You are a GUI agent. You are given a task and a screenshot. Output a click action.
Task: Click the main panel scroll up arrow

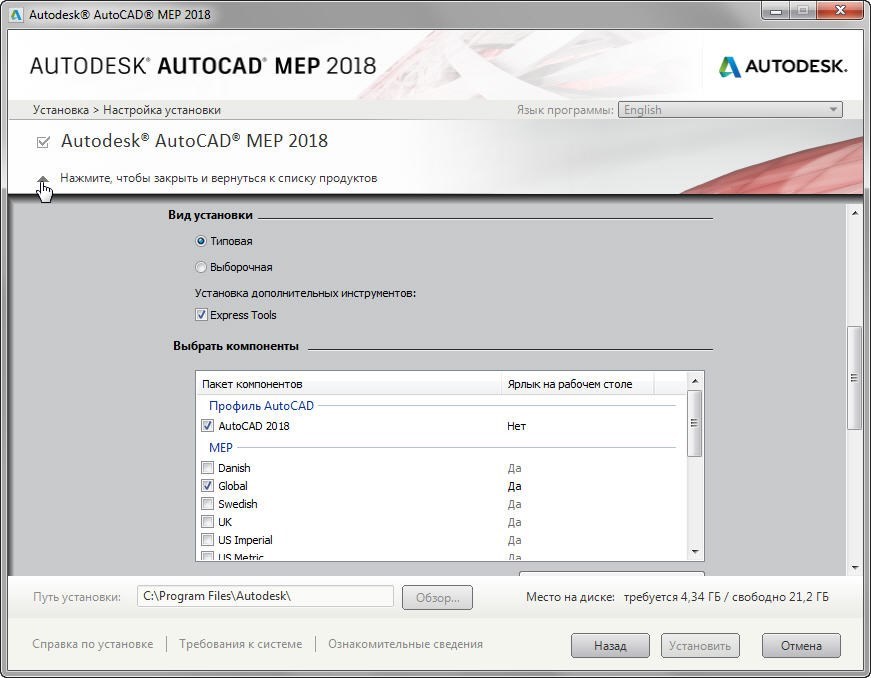[855, 213]
